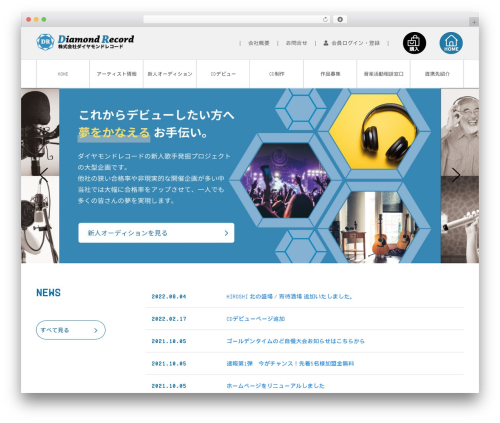Click 新人オーディションを見る button
This screenshot has width=500, height=423.
click(156, 233)
